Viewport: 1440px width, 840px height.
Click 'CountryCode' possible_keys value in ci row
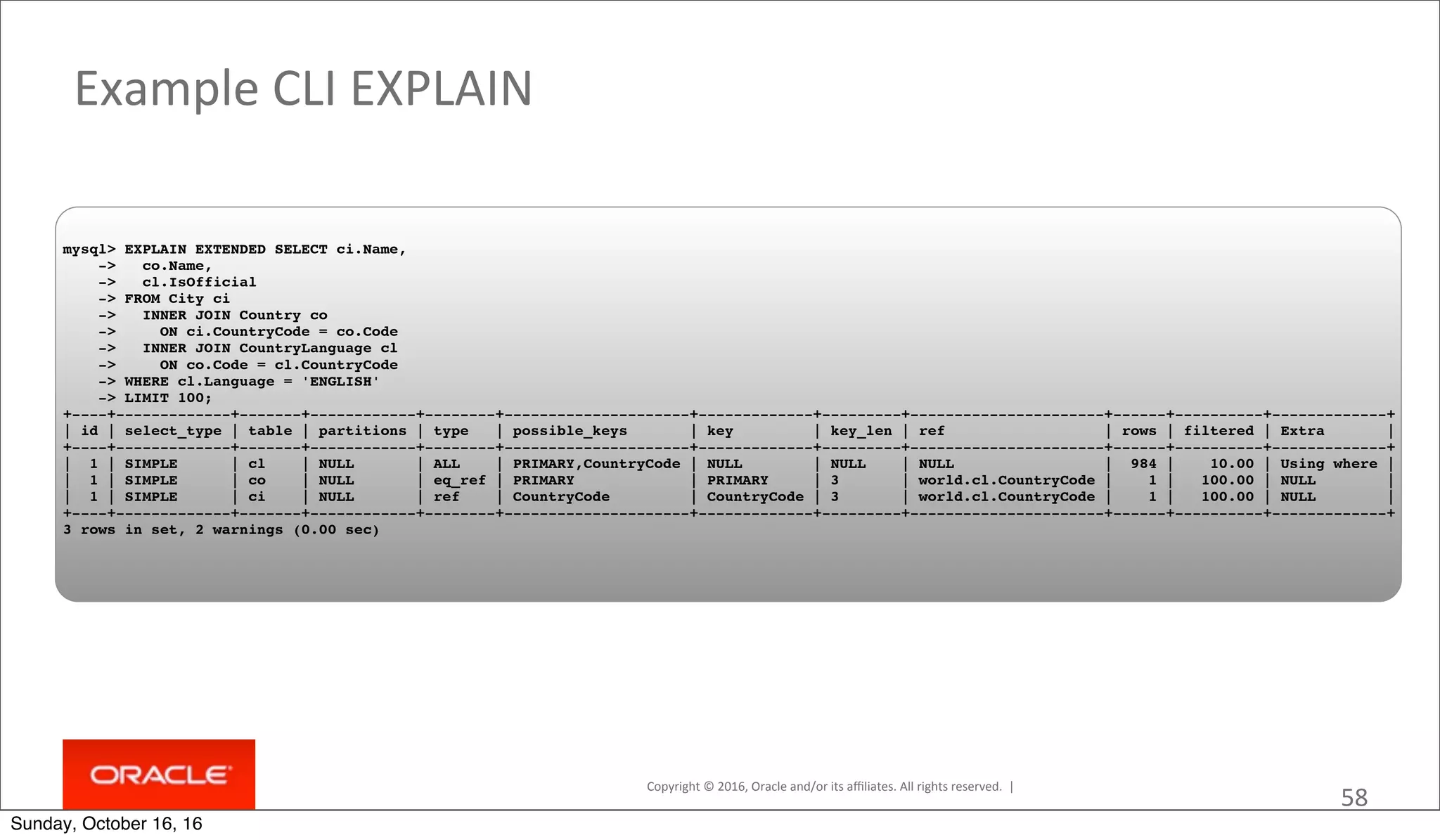click(x=560, y=497)
